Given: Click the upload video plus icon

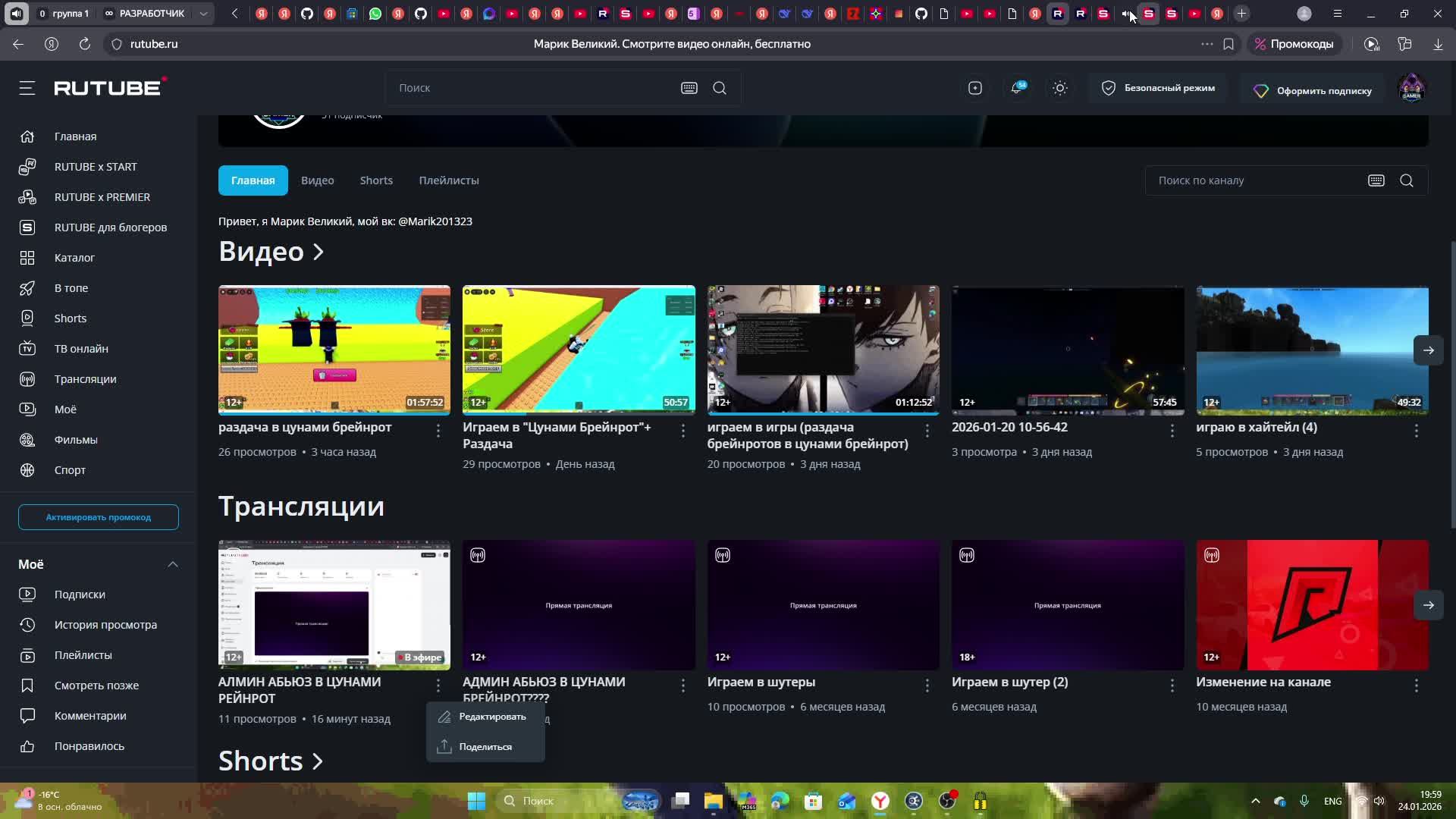Looking at the screenshot, I should click(x=975, y=88).
